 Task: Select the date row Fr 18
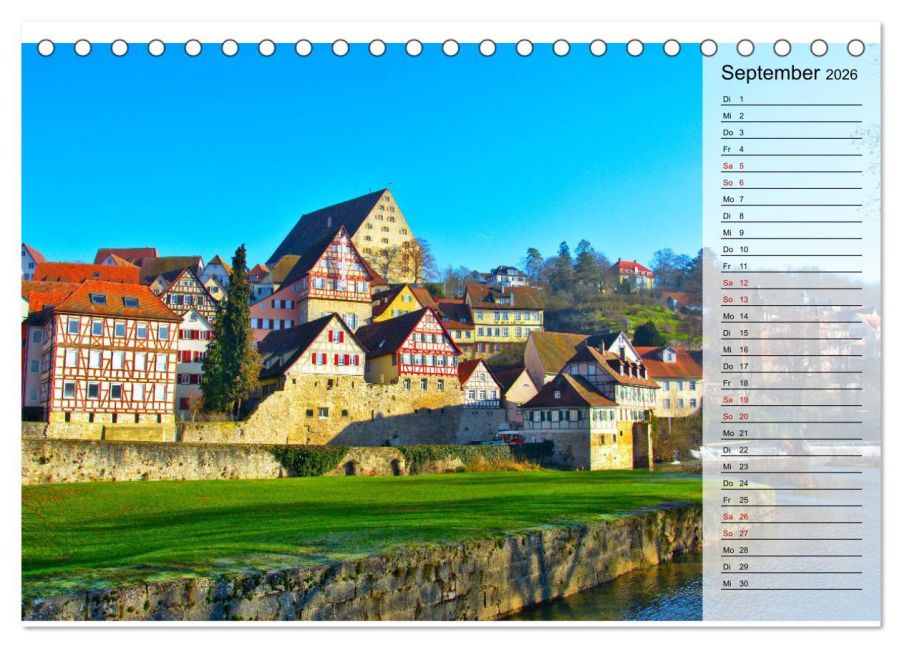click(x=792, y=383)
